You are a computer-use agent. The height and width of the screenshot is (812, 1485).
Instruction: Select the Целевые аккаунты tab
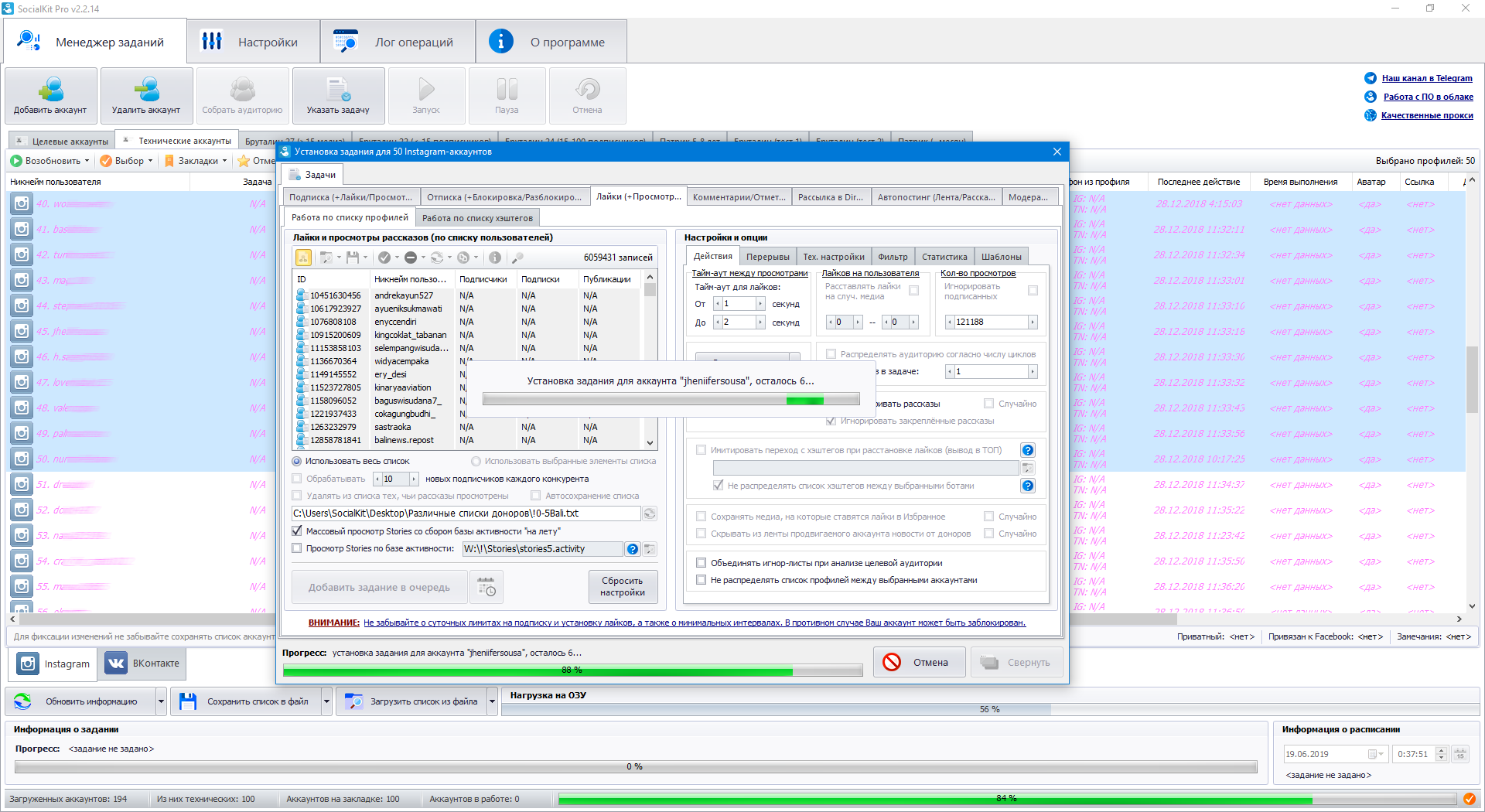click(x=62, y=142)
